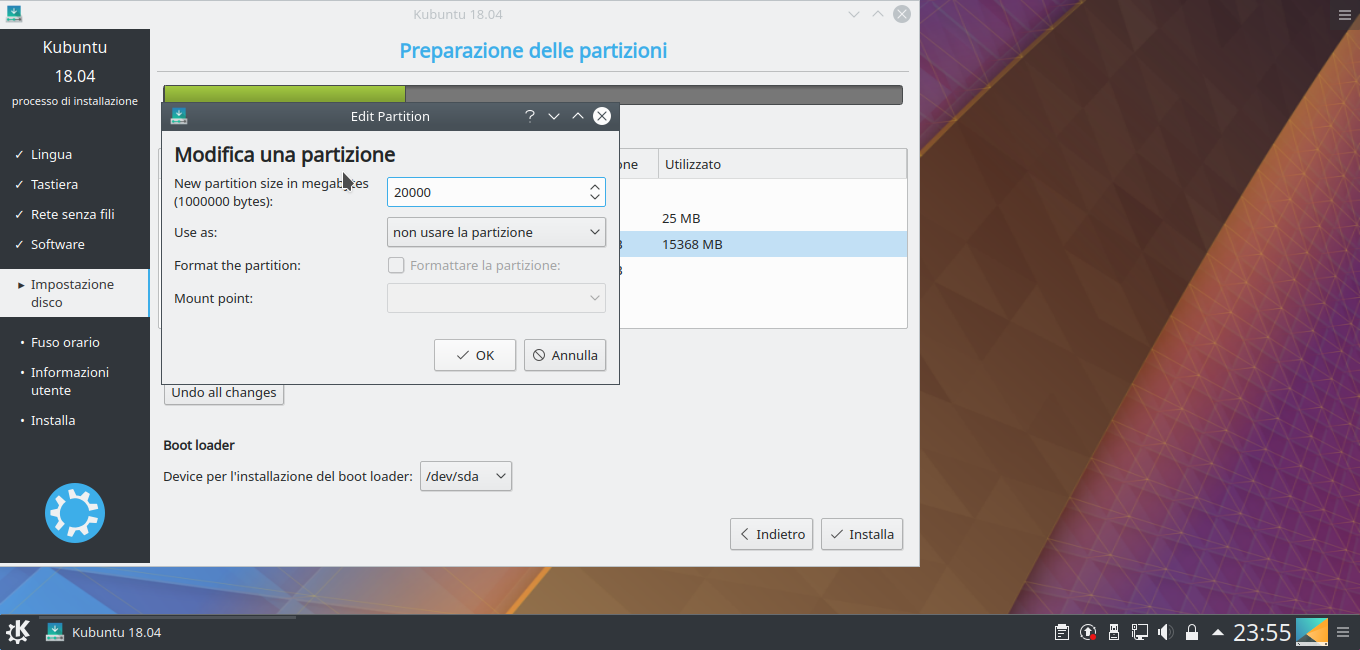Click the 23:55 clock in the taskbar
The image size is (1360, 650).
coord(1262,632)
